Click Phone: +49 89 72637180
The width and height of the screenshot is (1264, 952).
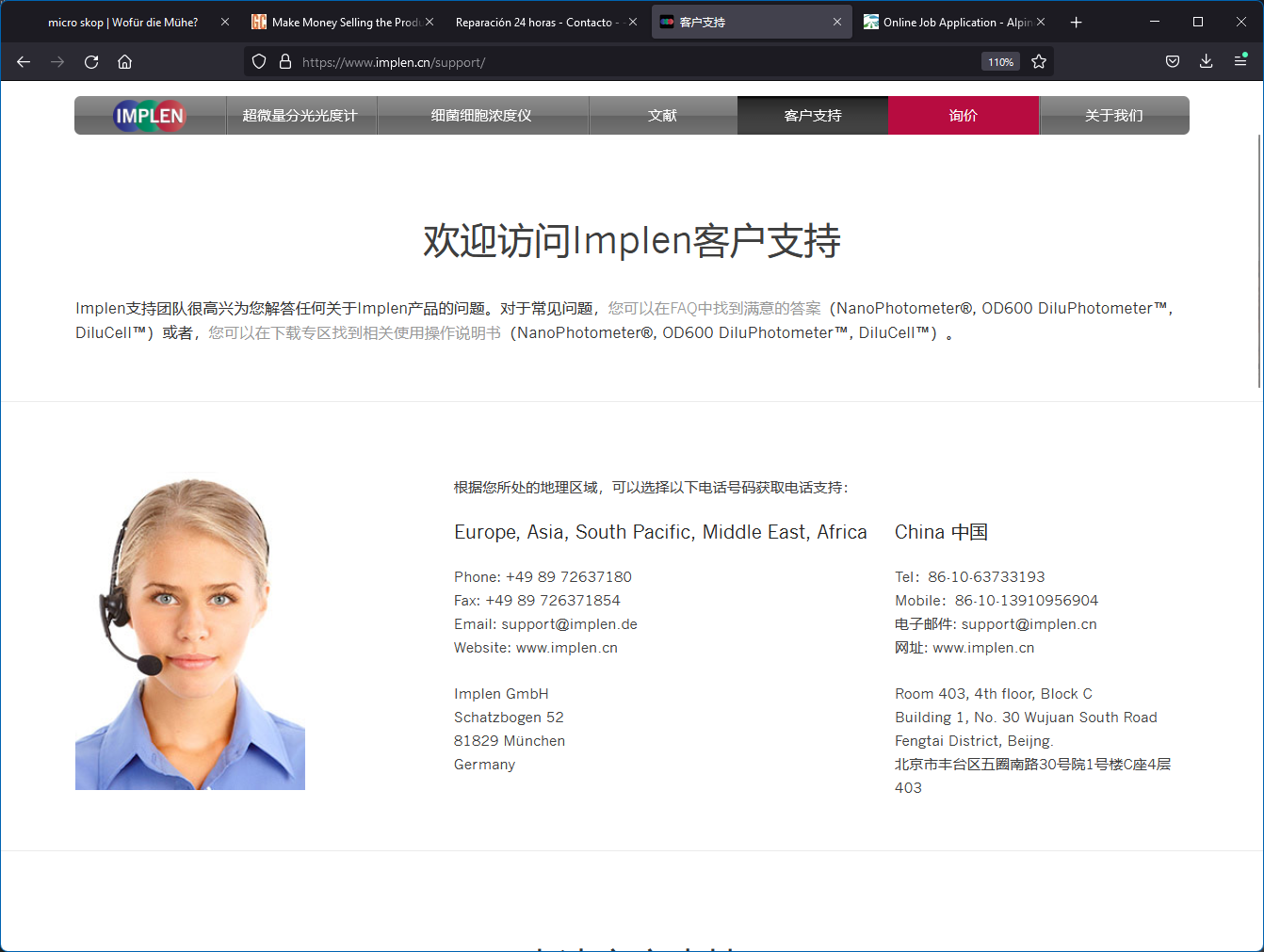[x=543, y=577]
